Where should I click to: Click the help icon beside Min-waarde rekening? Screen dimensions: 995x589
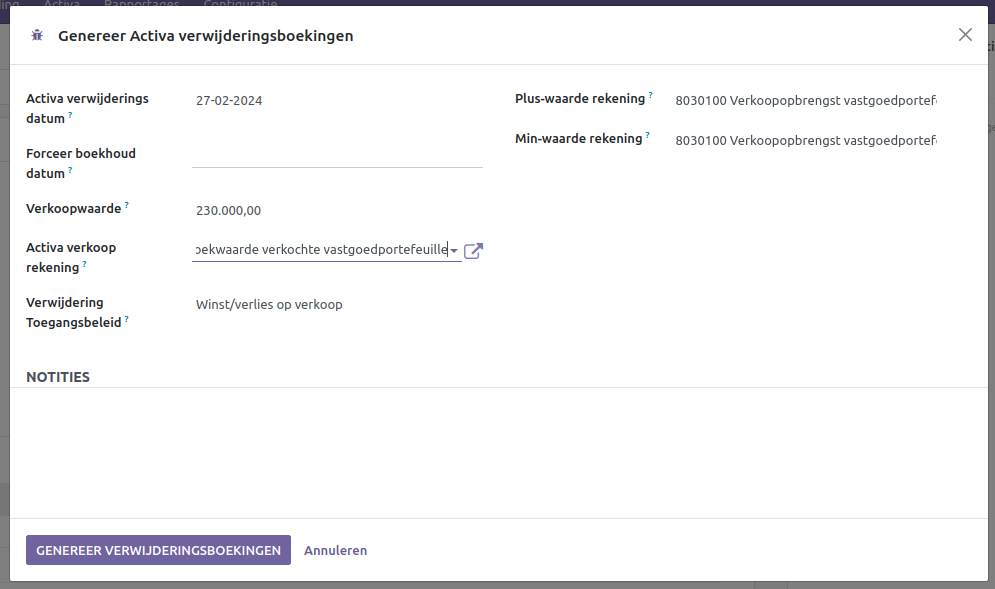click(647, 135)
